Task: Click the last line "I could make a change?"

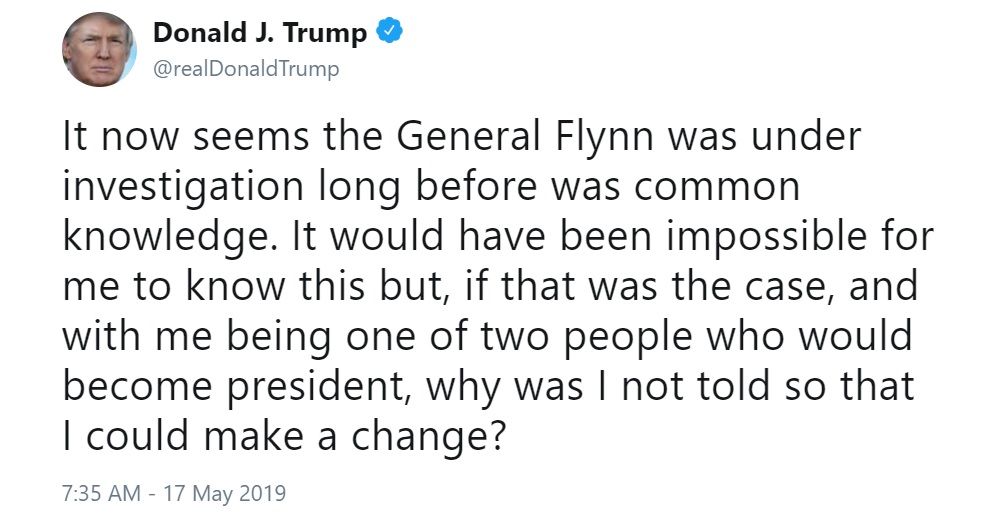Action: point(284,436)
